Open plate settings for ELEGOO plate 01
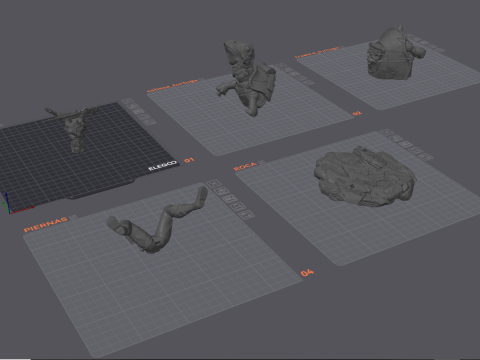 pyautogui.click(x=150, y=122)
